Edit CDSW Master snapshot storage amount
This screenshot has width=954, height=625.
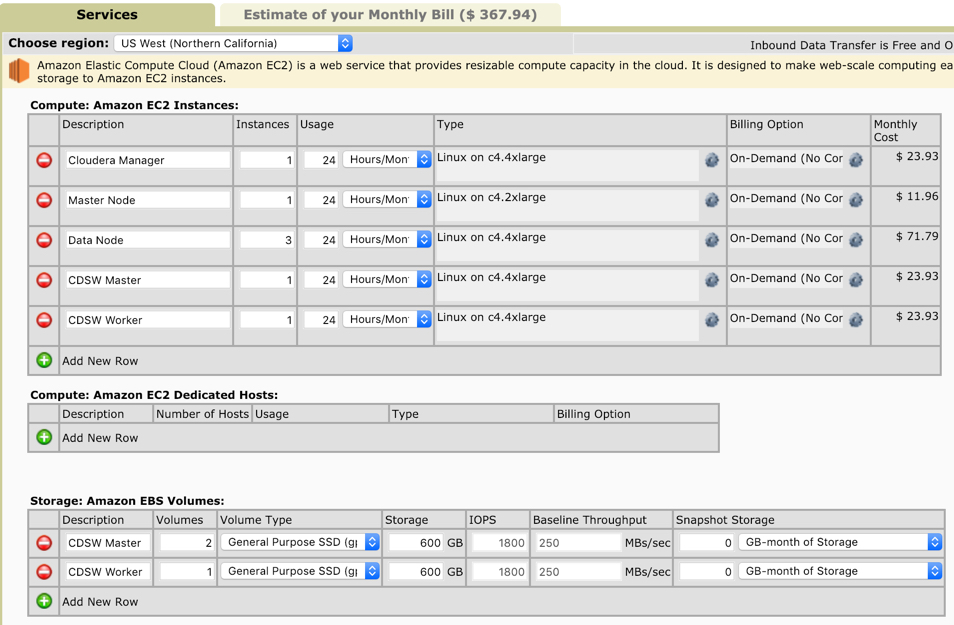pyautogui.click(x=706, y=543)
